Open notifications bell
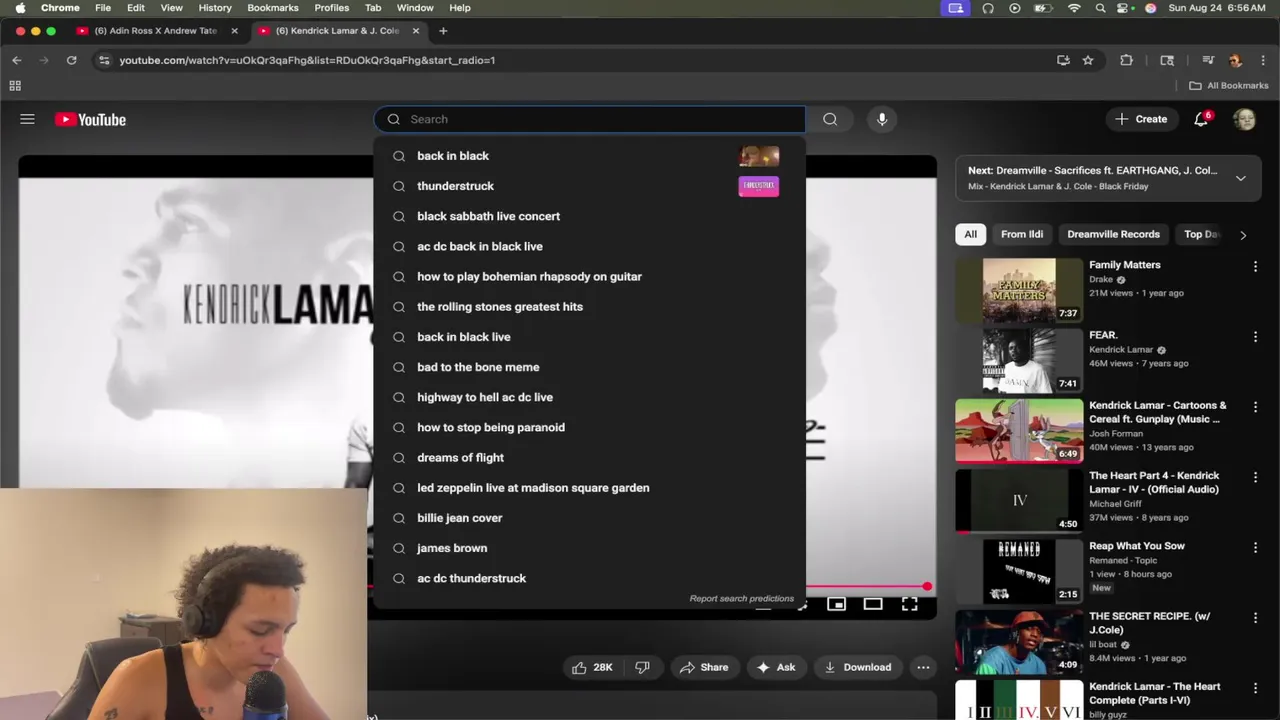The width and height of the screenshot is (1280, 720). point(1202,119)
